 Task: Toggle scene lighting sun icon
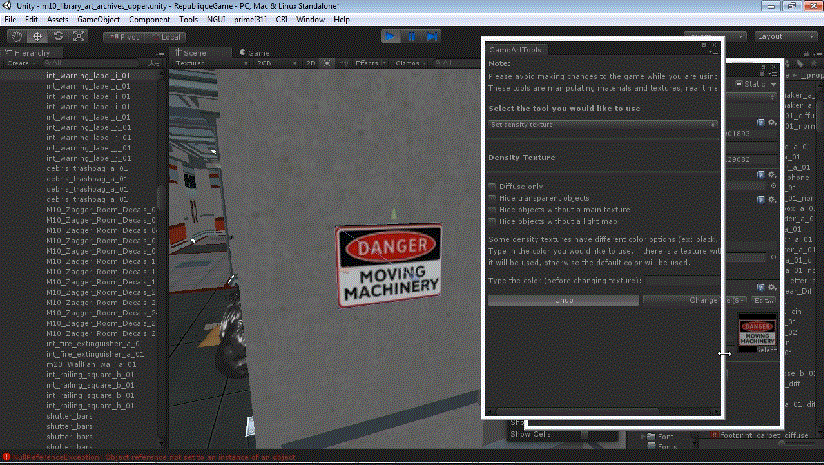pyautogui.click(x=327, y=64)
